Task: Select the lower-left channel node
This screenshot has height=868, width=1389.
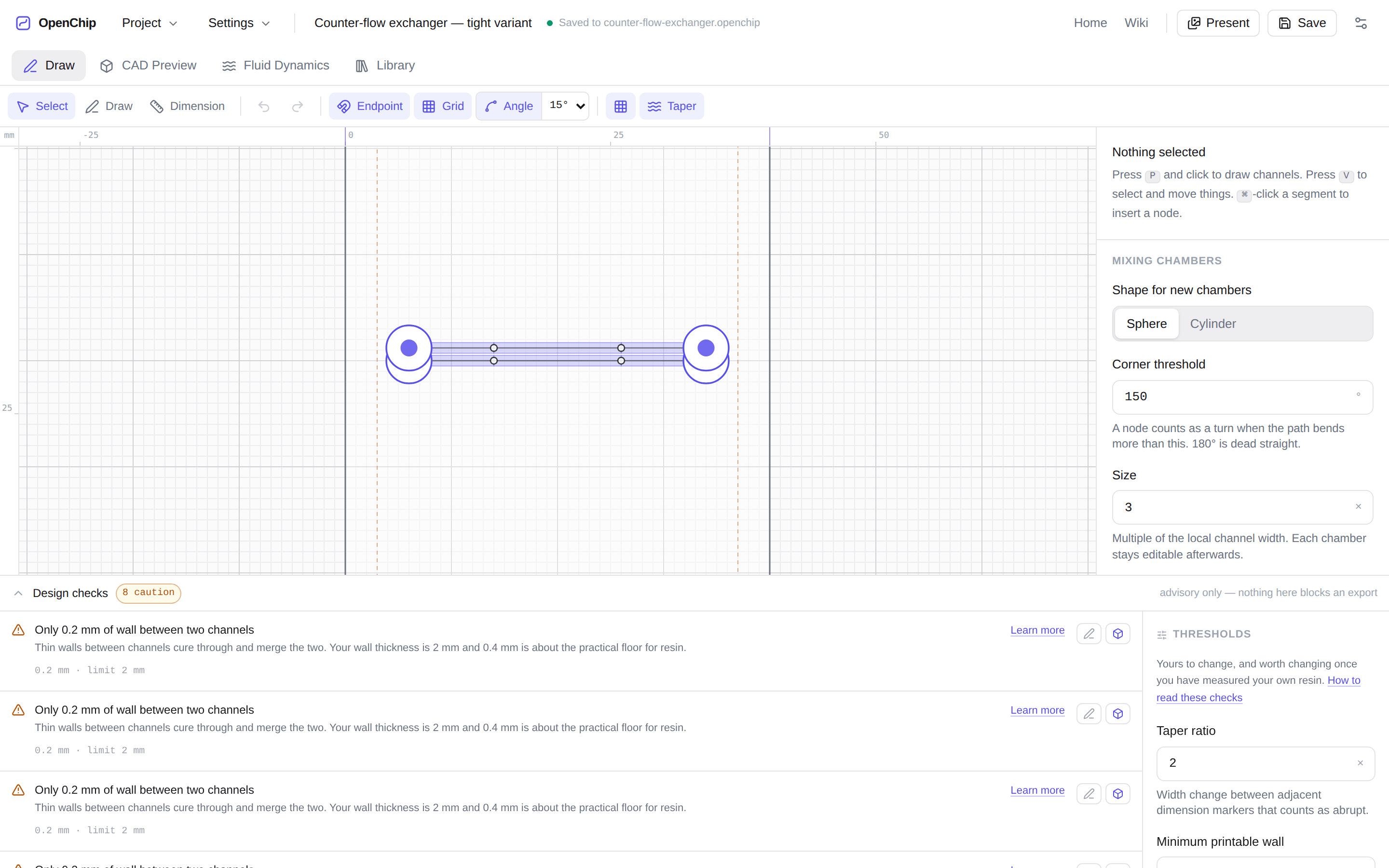Action: click(x=493, y=361)
